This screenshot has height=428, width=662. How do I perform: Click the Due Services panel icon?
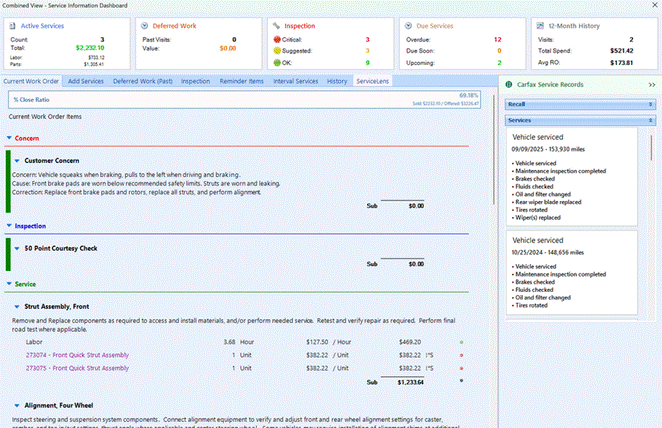(409, 26)
